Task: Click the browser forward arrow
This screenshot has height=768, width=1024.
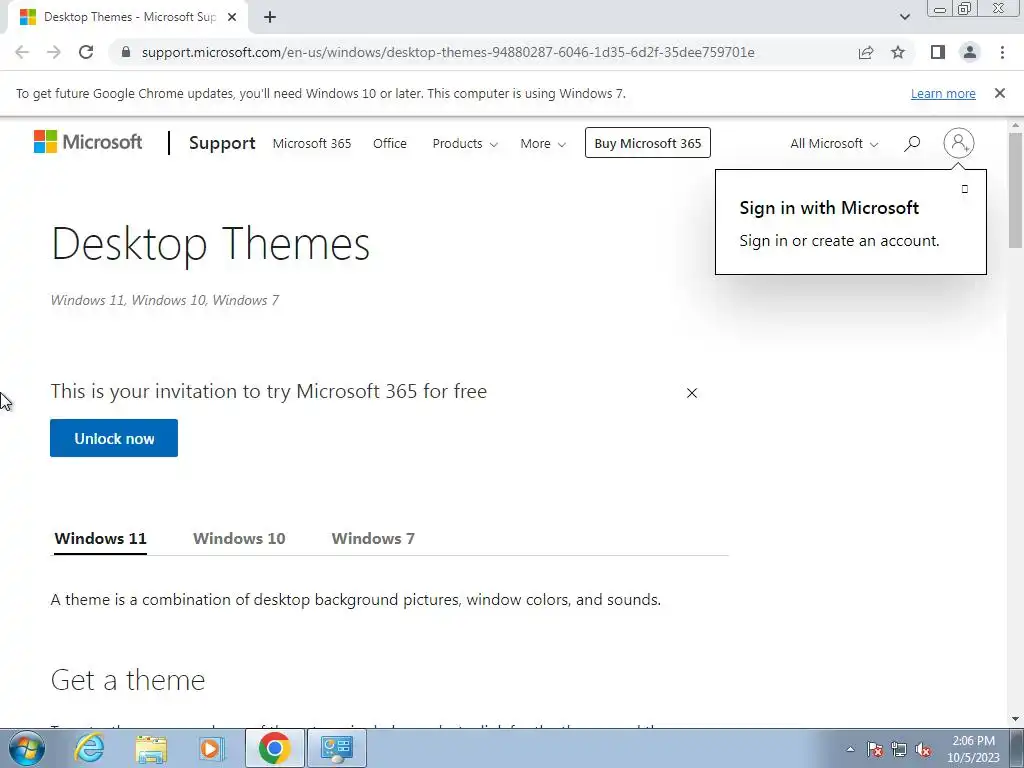Action: (x=54, y=52)
